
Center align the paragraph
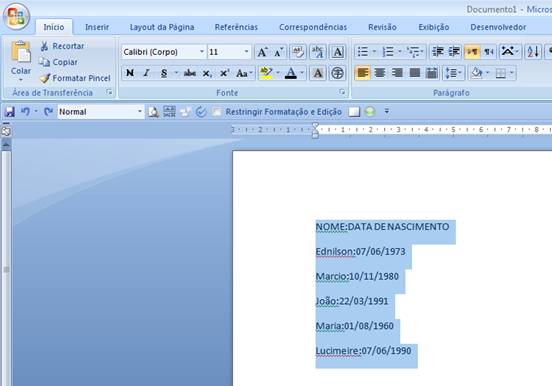click(x=380, y=73)
